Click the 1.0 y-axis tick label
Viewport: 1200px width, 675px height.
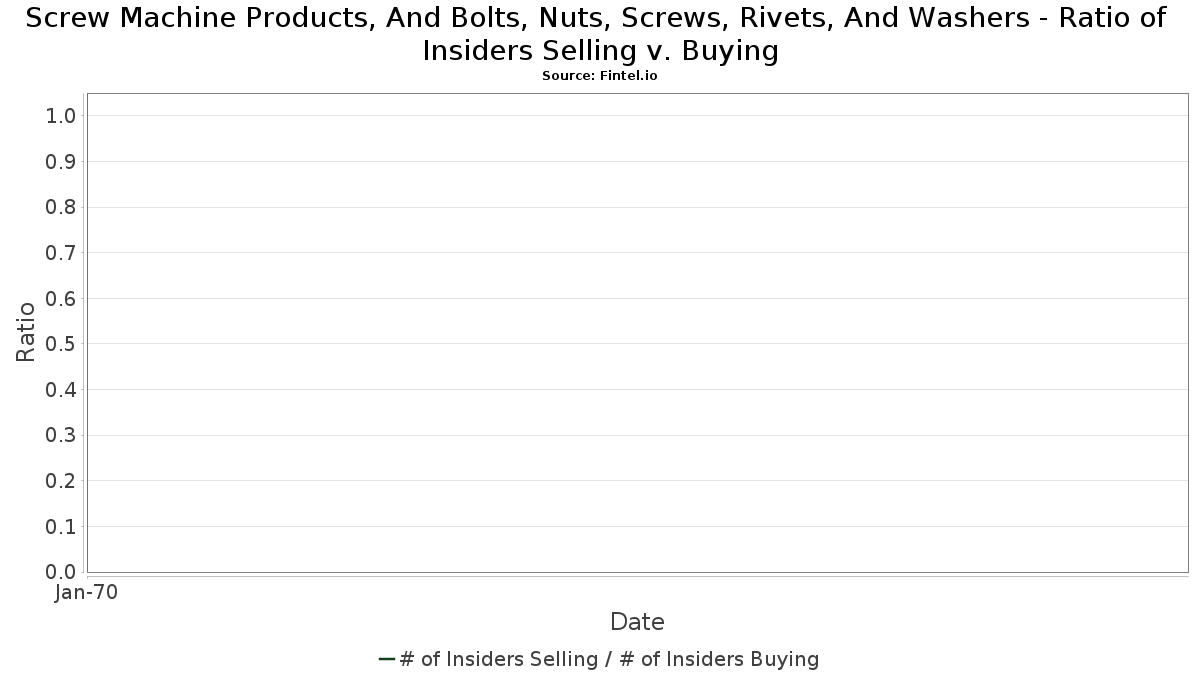tap(61, 116)
